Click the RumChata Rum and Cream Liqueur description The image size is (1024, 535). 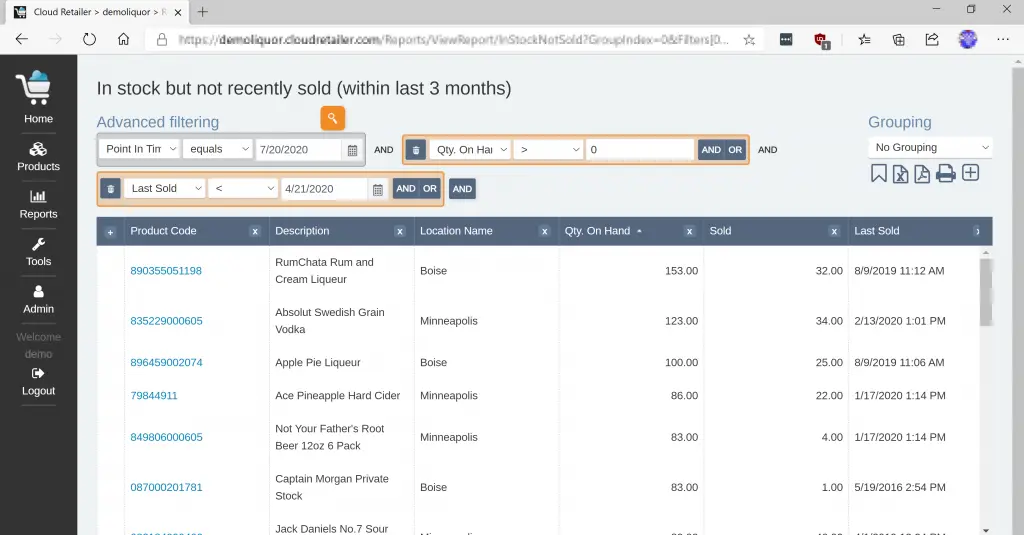324,271
